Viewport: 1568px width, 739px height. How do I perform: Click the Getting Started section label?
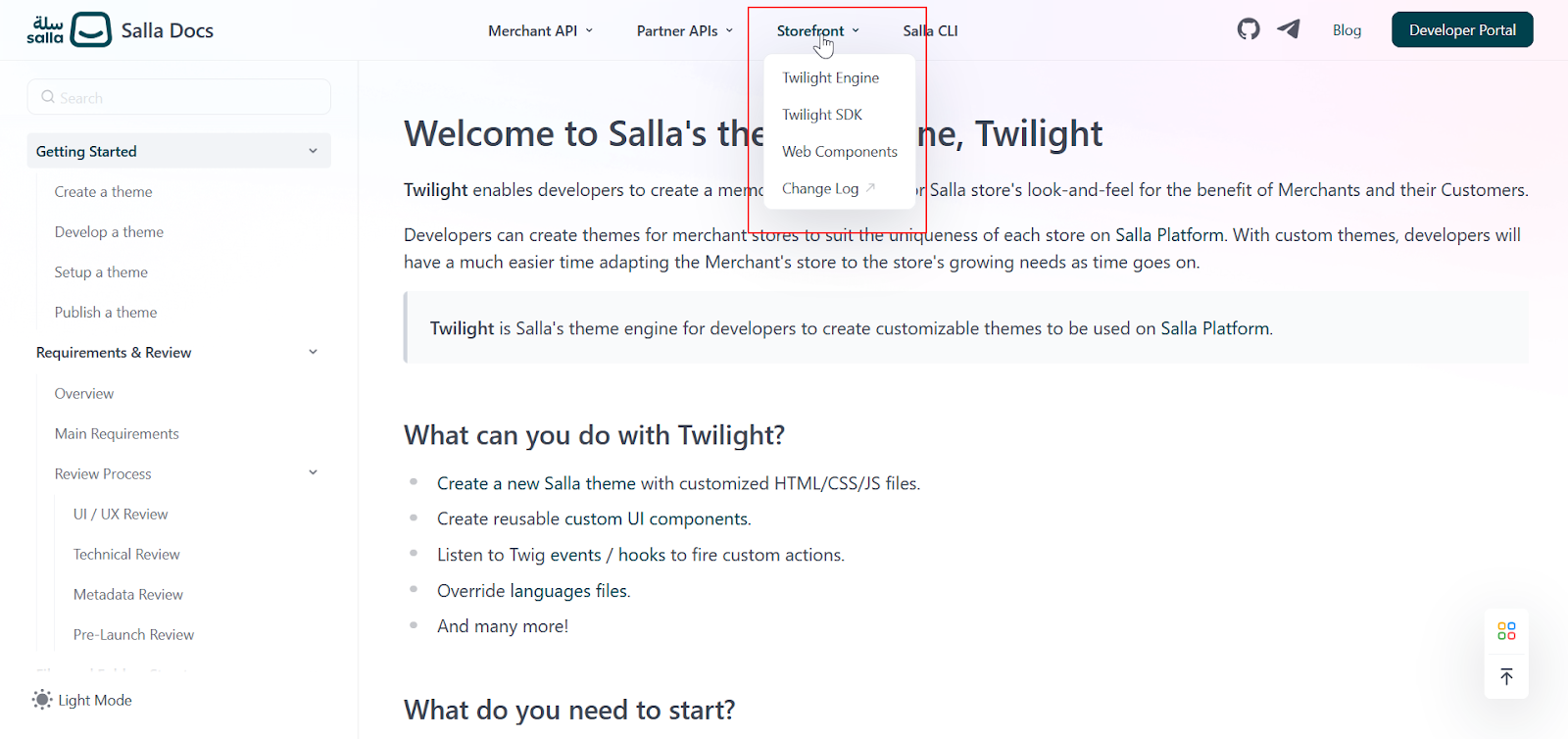tap(86, 152)
